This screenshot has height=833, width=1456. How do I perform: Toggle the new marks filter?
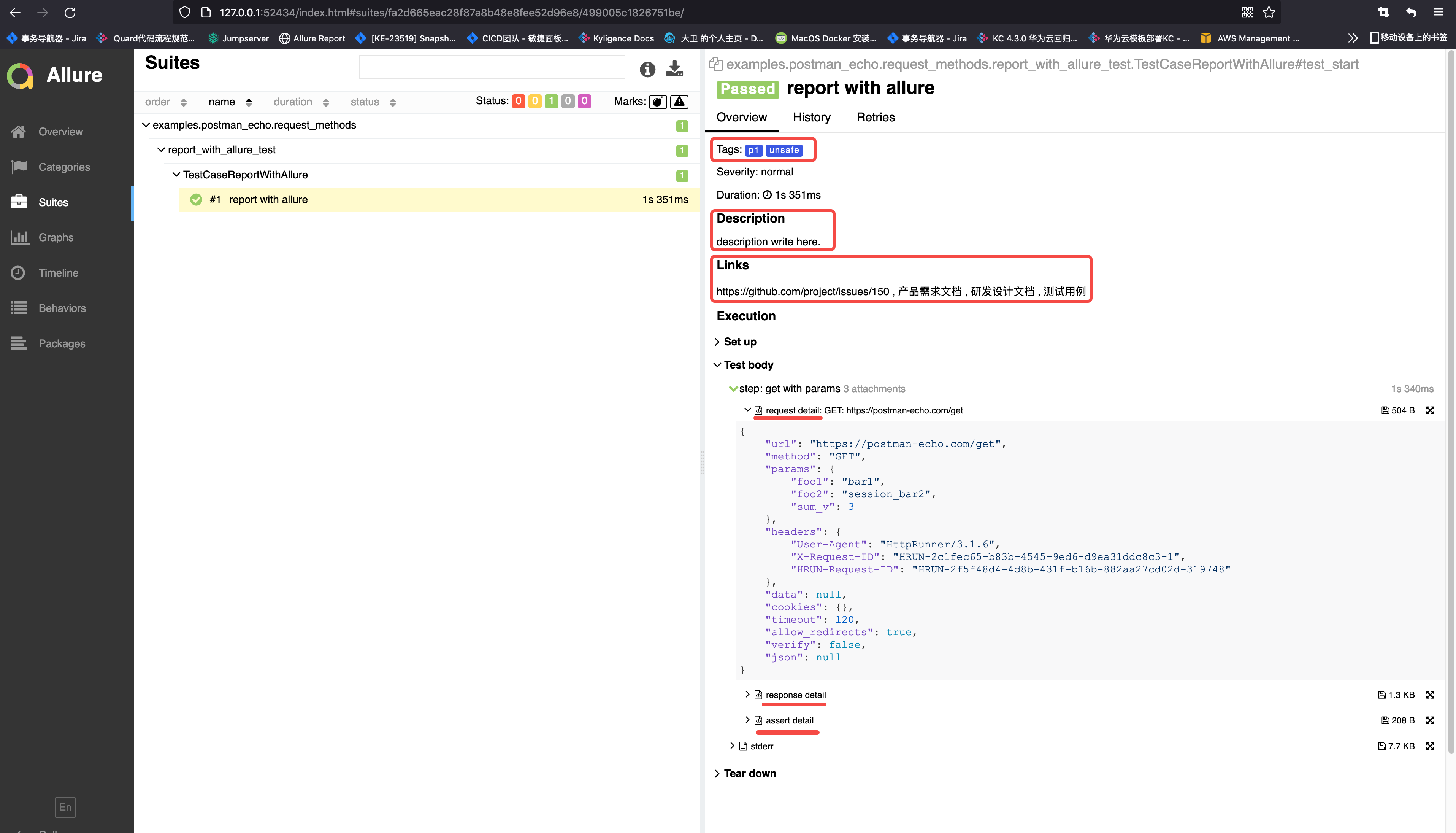(679, 101)
